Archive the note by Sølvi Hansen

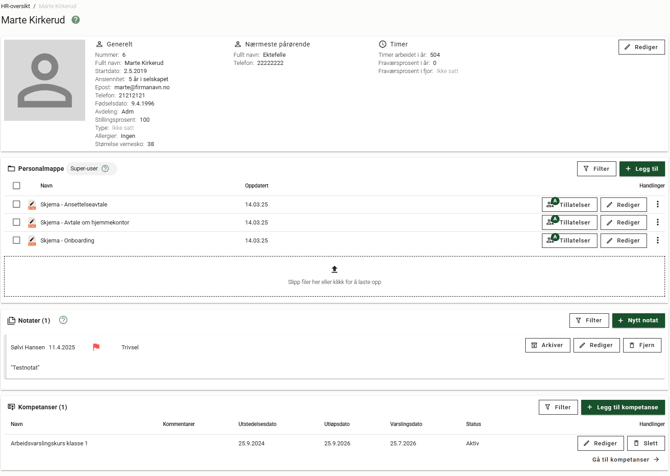tap(547, 345)
